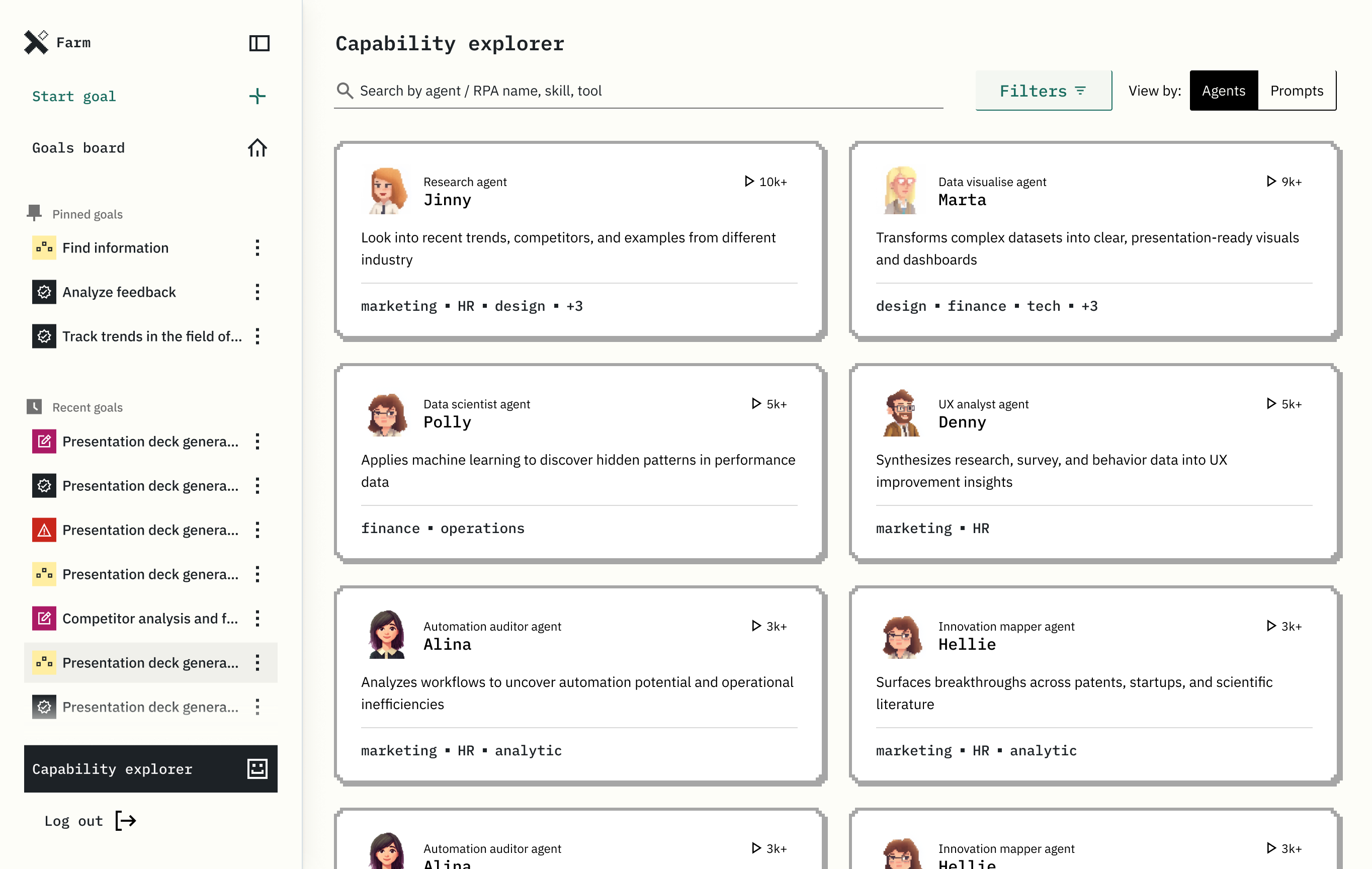
Task: Click Marta's avatar thumbnail
Action: tap(901, 190)
